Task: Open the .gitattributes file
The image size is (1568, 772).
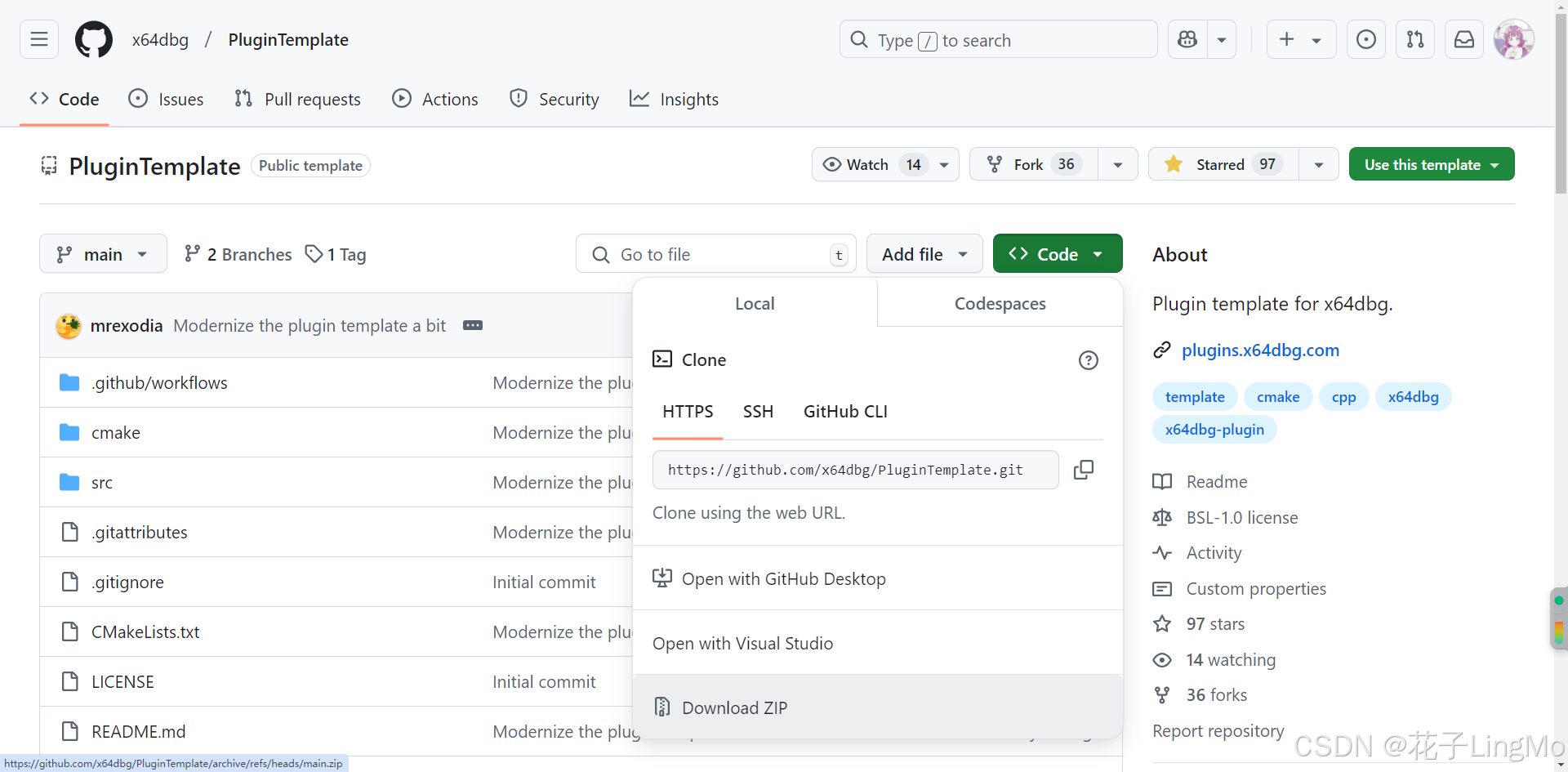Action: pyautogui.click(x=140, y=533)
